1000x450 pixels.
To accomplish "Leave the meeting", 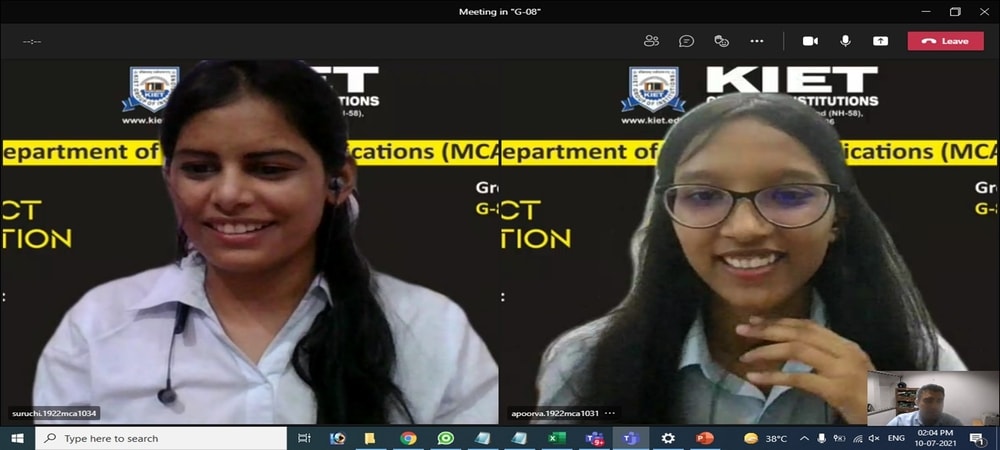I will [945, 41].
